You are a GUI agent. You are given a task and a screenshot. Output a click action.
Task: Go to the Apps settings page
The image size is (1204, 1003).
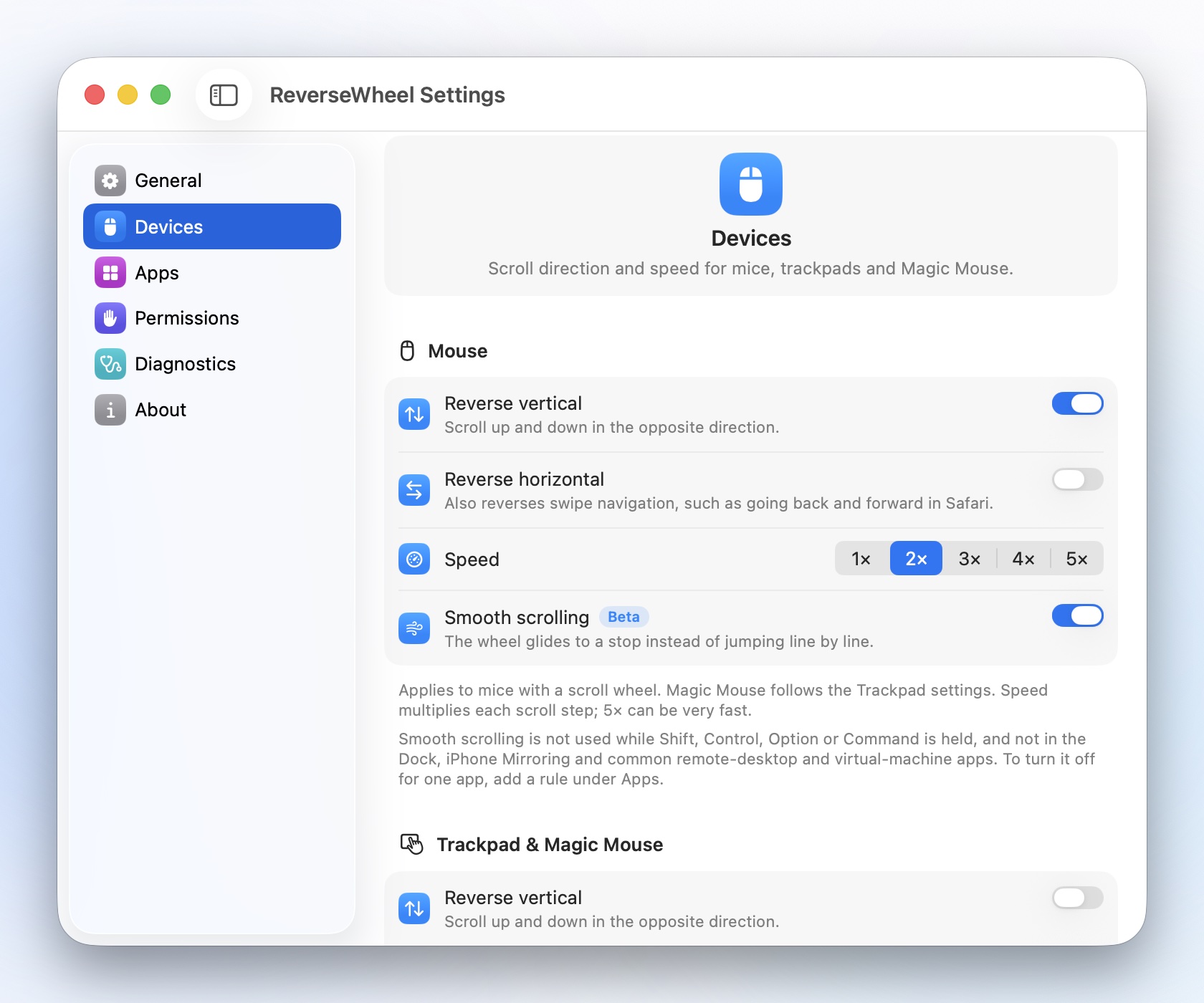212,272
